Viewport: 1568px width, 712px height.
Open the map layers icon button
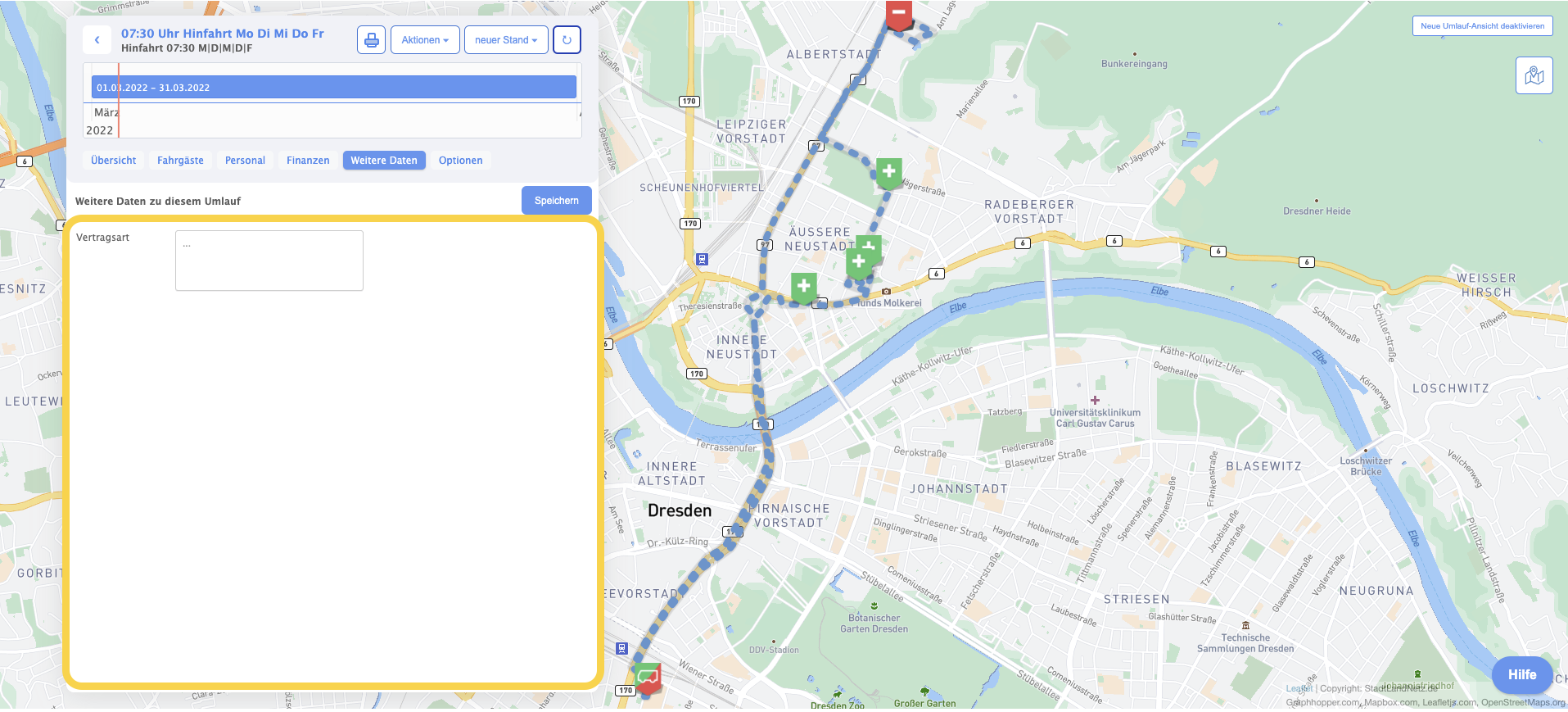[1534, 76]
